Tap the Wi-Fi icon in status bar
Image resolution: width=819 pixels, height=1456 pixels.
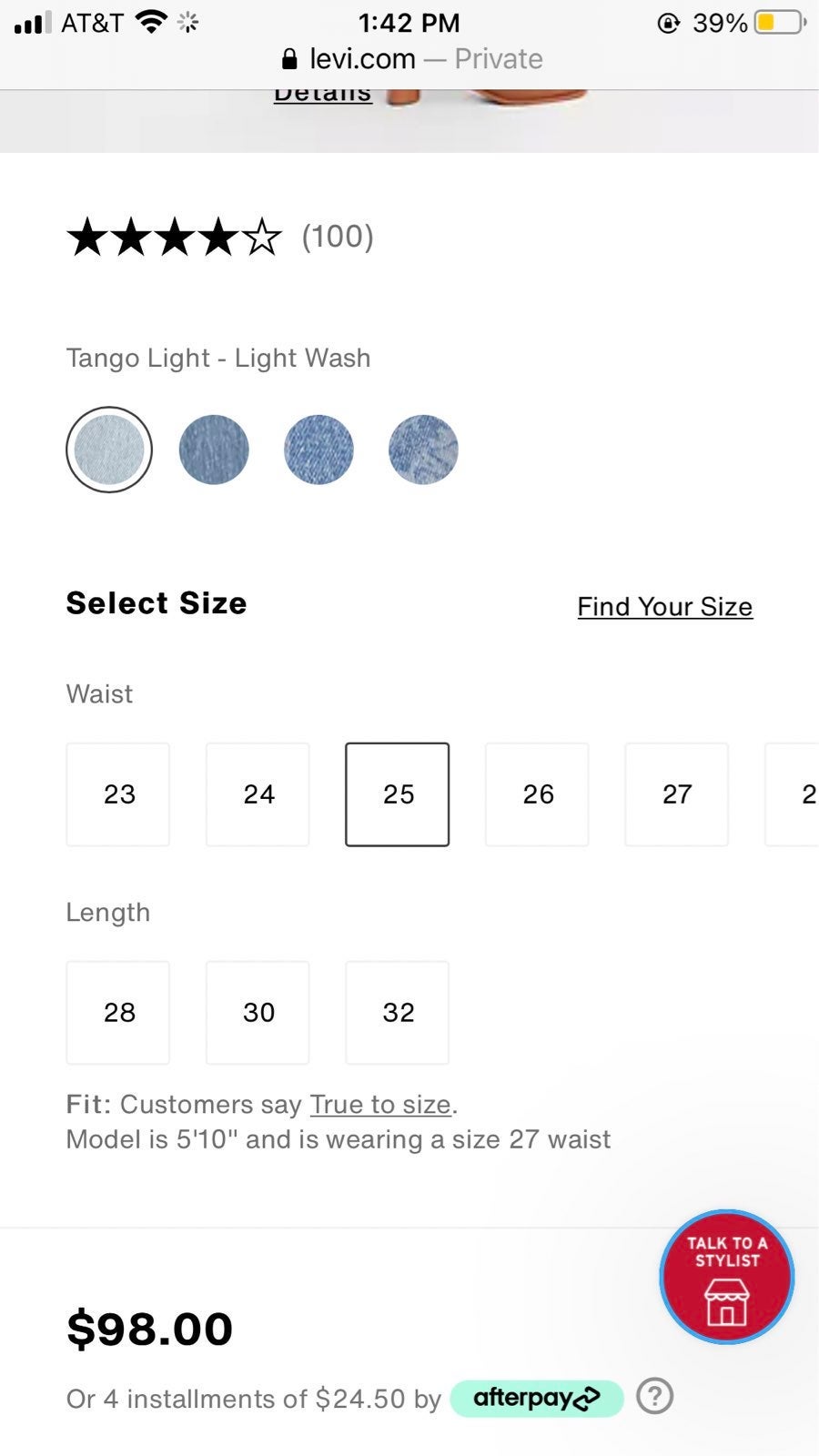point(150,21)
